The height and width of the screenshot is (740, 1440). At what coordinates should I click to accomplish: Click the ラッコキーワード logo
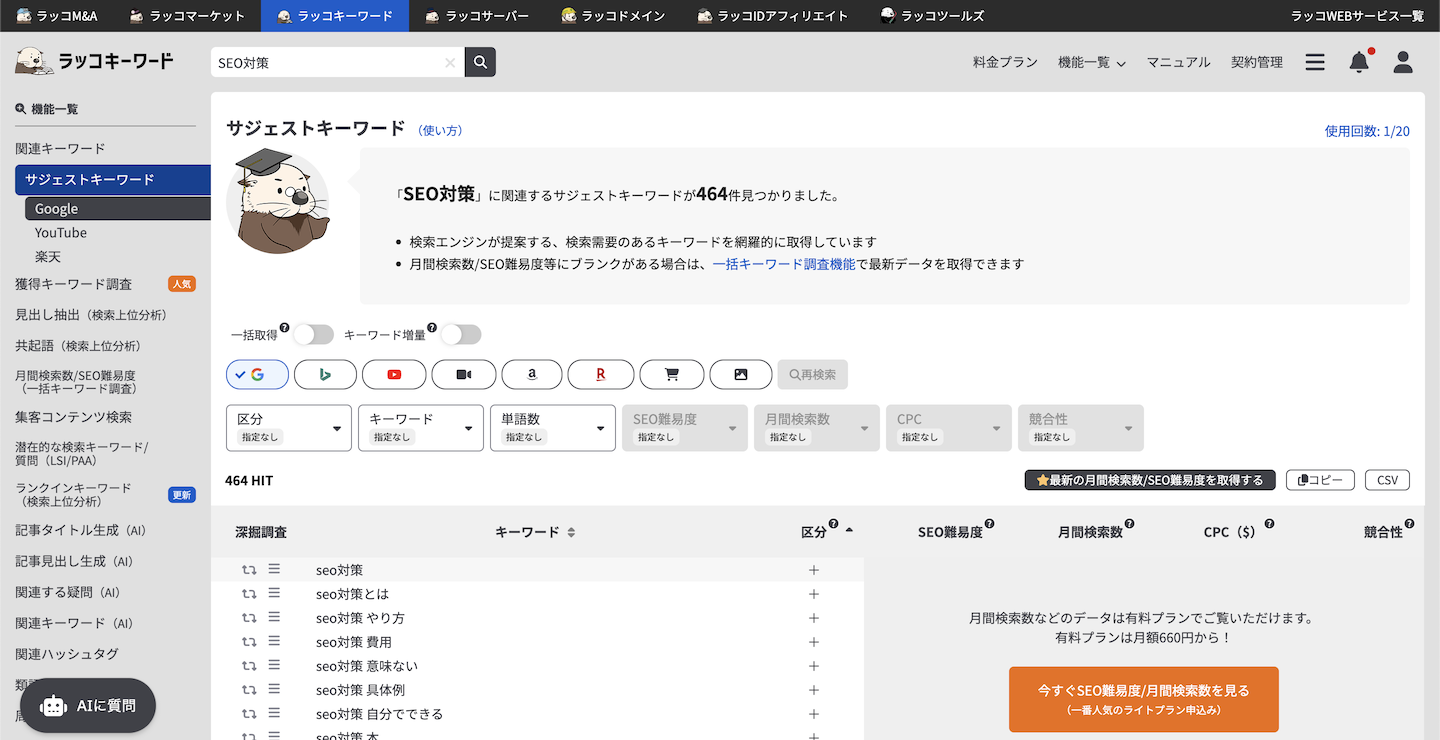tap(94, 61)
